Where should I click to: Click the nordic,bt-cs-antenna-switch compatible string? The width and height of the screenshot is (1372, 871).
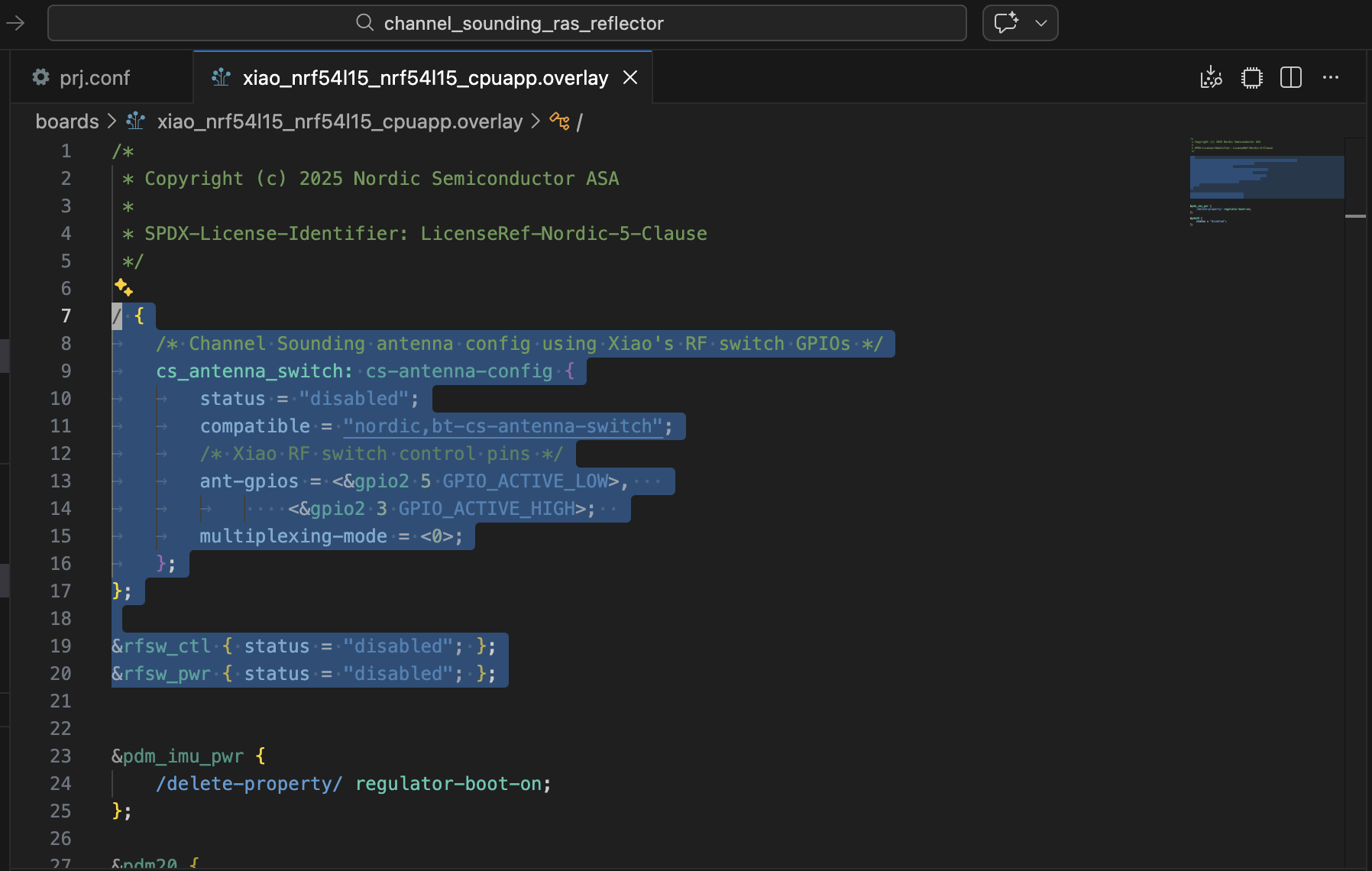point(503,426)
